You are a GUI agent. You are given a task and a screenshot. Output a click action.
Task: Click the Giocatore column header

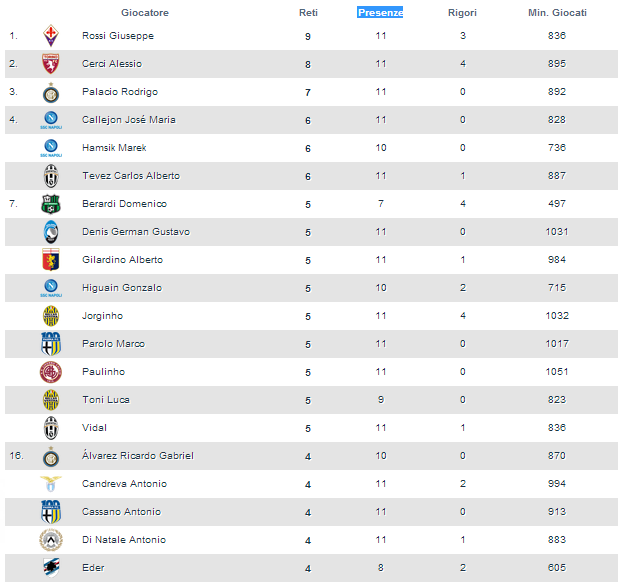tap(145, 13)
